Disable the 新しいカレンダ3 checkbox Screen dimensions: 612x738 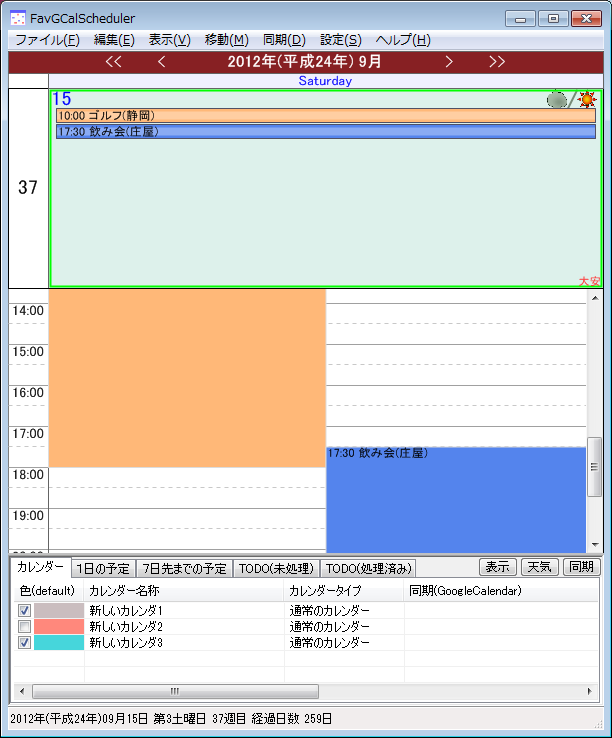coord(25,643)
